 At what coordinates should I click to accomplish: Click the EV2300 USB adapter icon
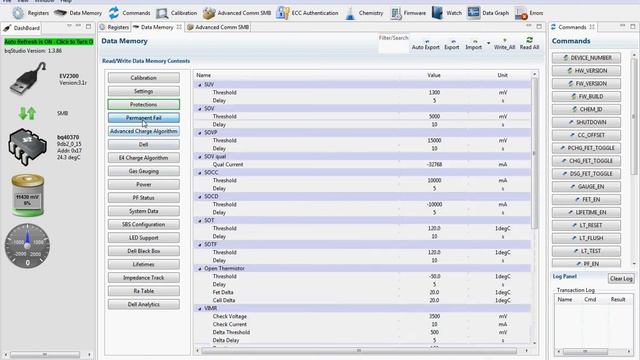pyautogui.click(x=28, y=79)
